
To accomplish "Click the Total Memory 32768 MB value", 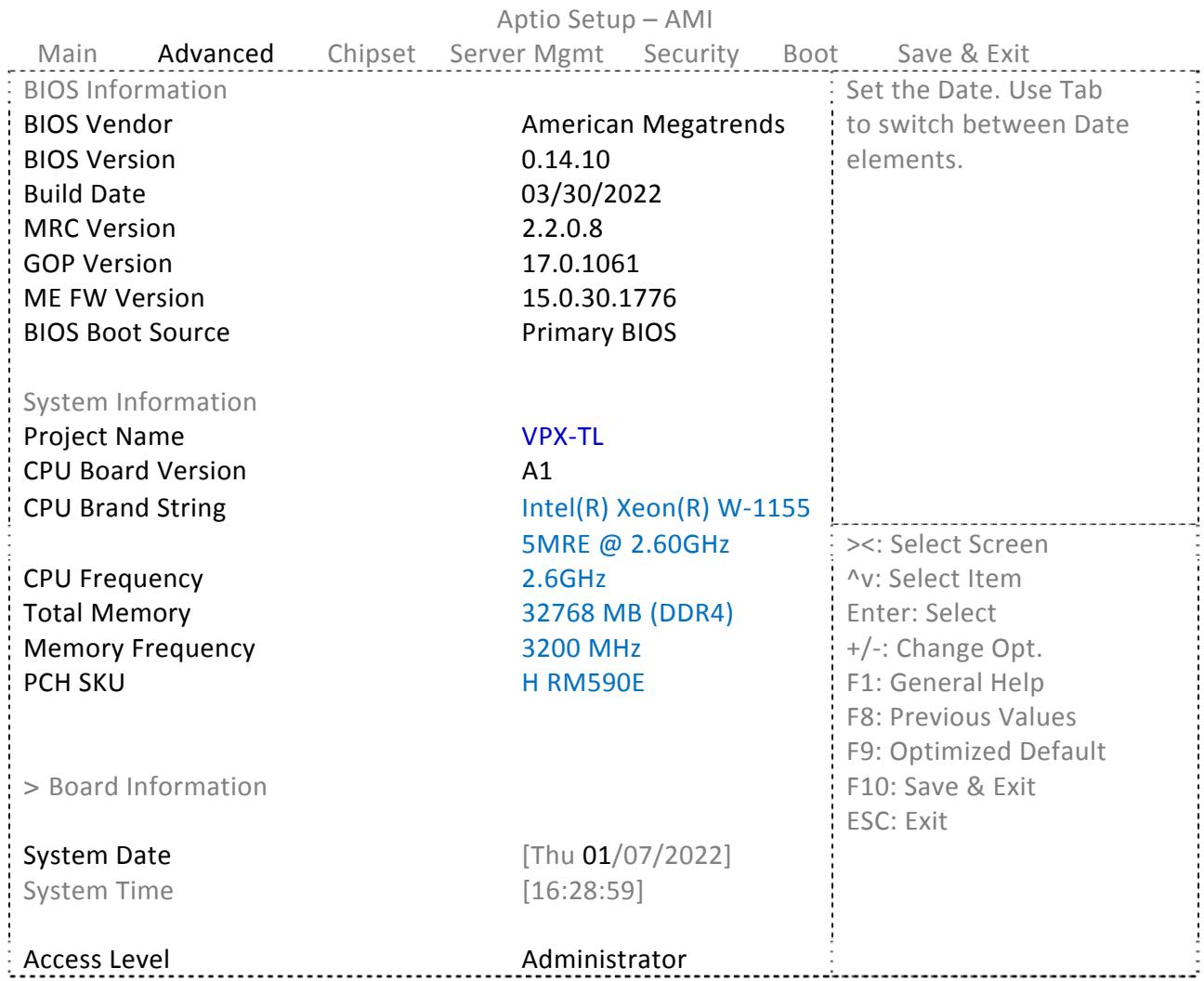I will 627,613.
